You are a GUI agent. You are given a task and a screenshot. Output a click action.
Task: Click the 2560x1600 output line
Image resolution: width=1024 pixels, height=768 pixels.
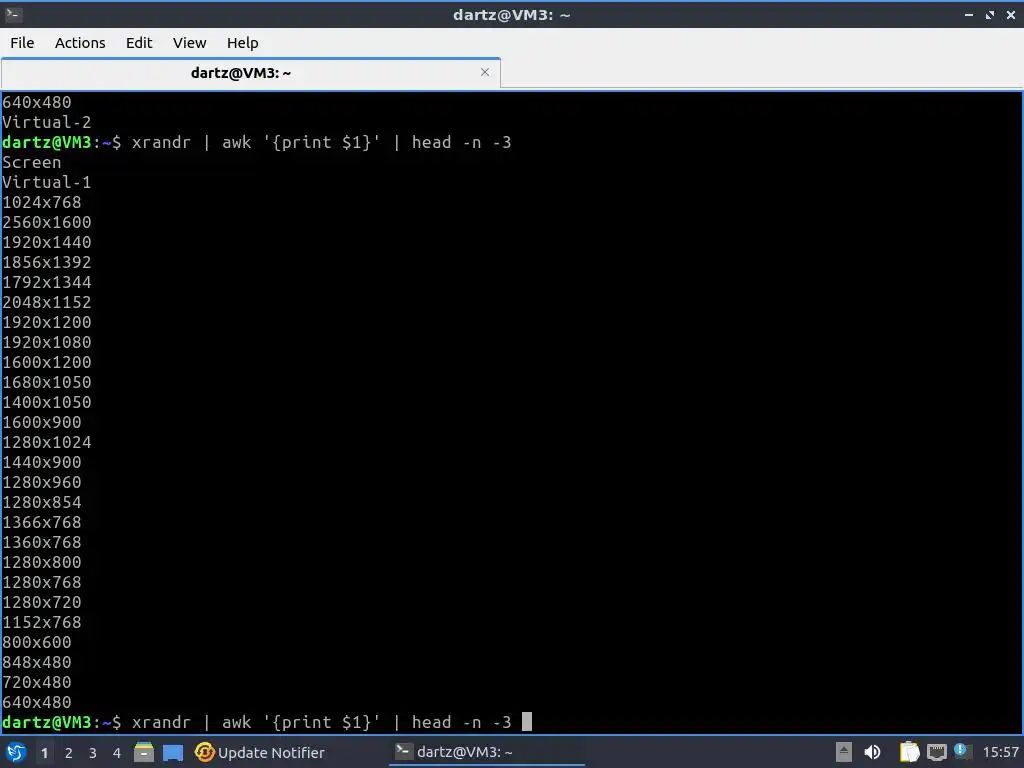pos(47,223)
